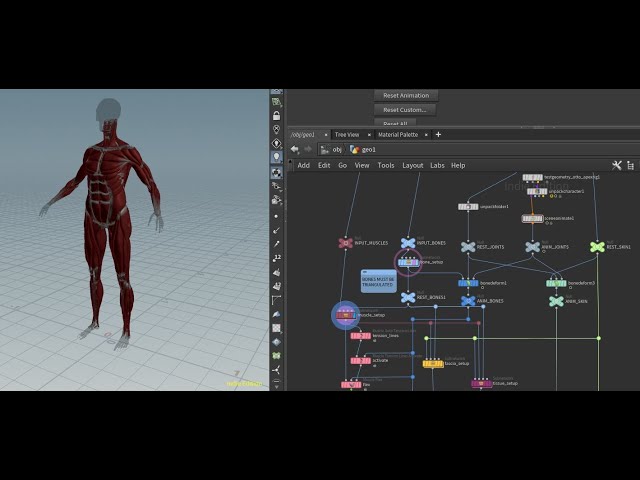Close the /obj/geo1 tab

coord(326,135)
